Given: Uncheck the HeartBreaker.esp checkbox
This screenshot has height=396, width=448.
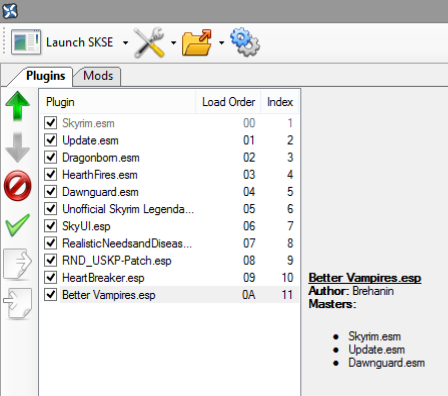Looking at the screenshot, I should coord(51,277).
